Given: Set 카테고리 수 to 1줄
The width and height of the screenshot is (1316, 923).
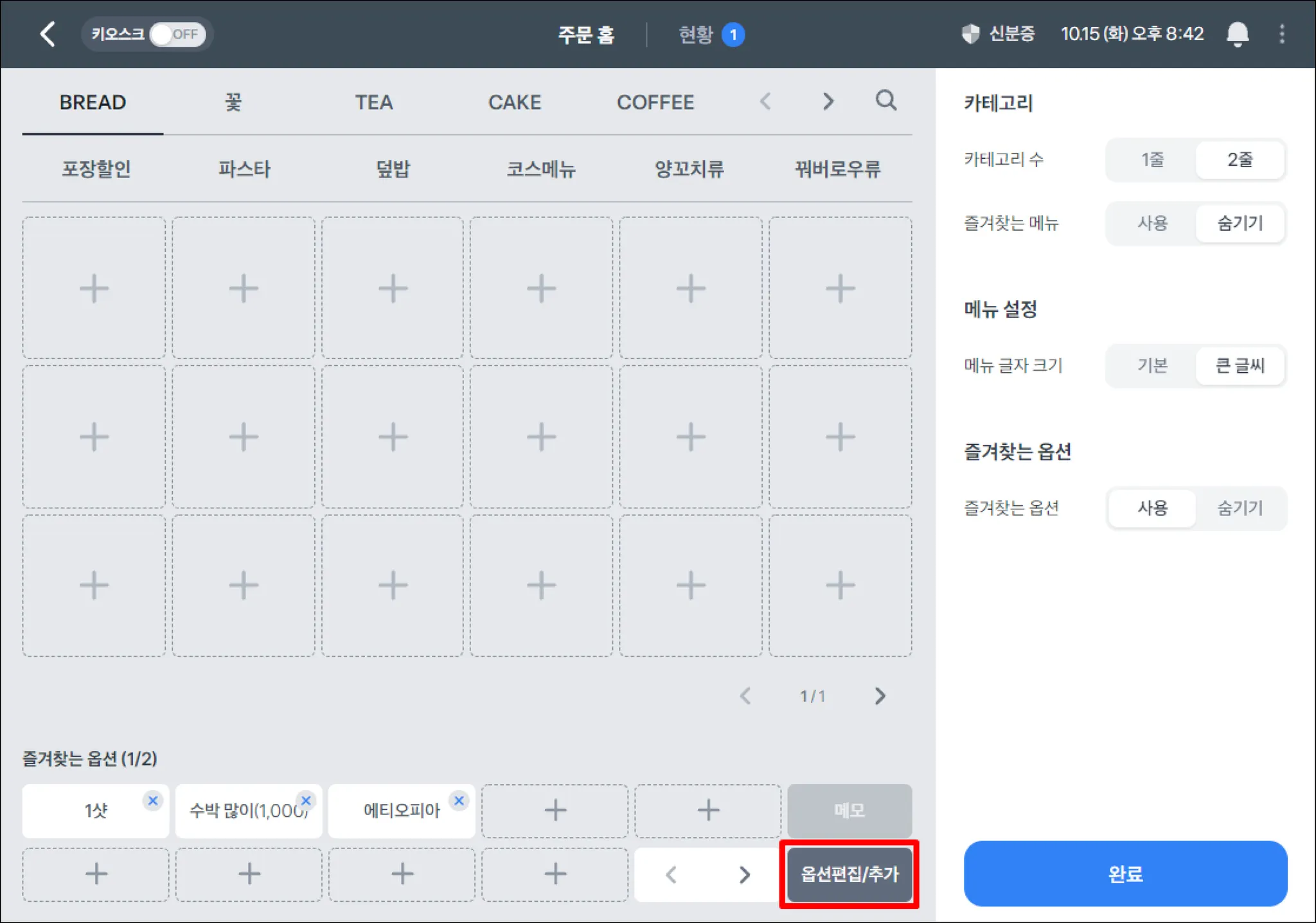Looking at the screenshot, I should click(1151, 159).
